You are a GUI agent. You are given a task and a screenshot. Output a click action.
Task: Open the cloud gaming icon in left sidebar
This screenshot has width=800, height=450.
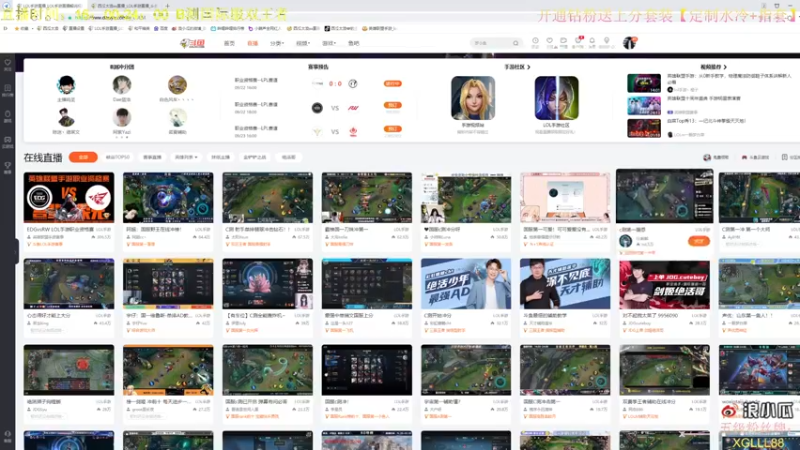click(8, 141)
